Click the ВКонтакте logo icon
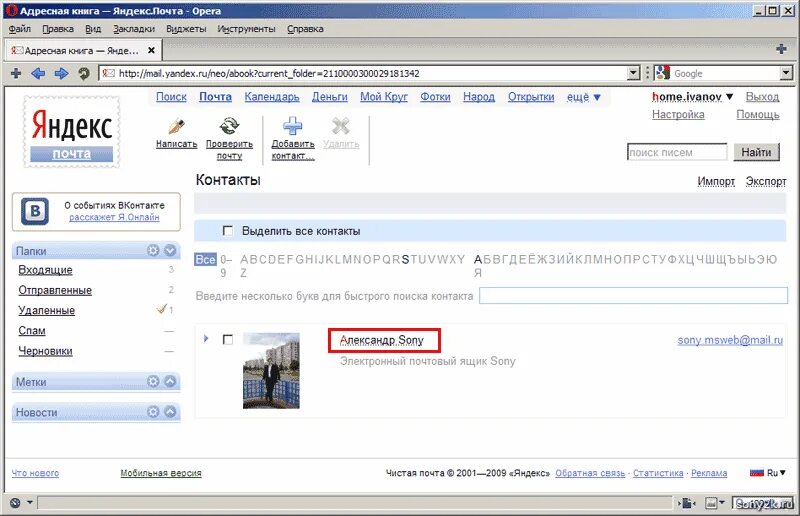Viewport: 800px width, 516px height. [35, 211]
